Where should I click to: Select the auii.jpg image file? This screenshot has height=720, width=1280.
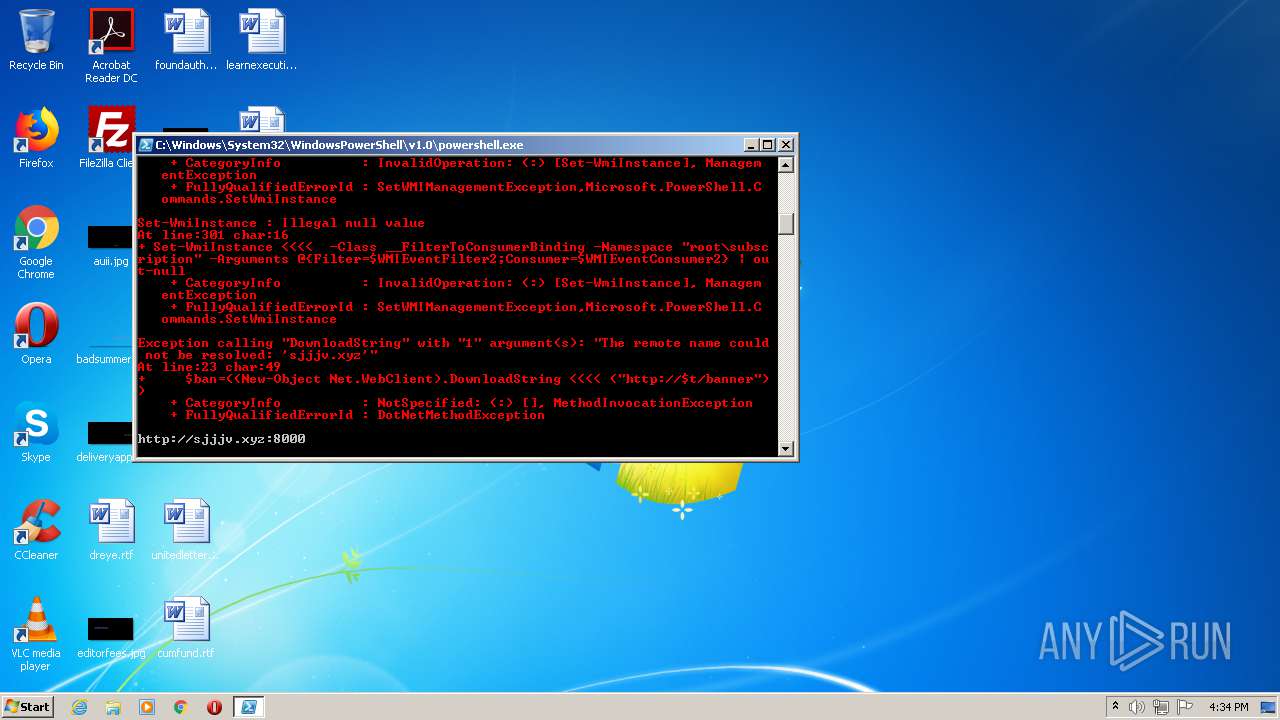point(111,246)
